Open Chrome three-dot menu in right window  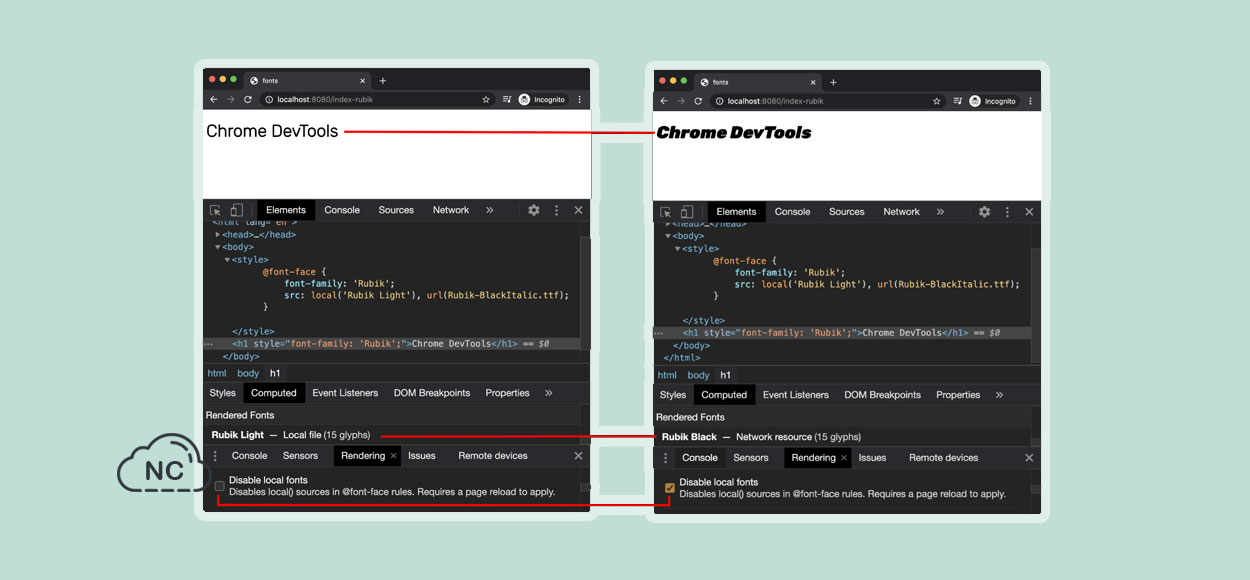[1031, 101]
